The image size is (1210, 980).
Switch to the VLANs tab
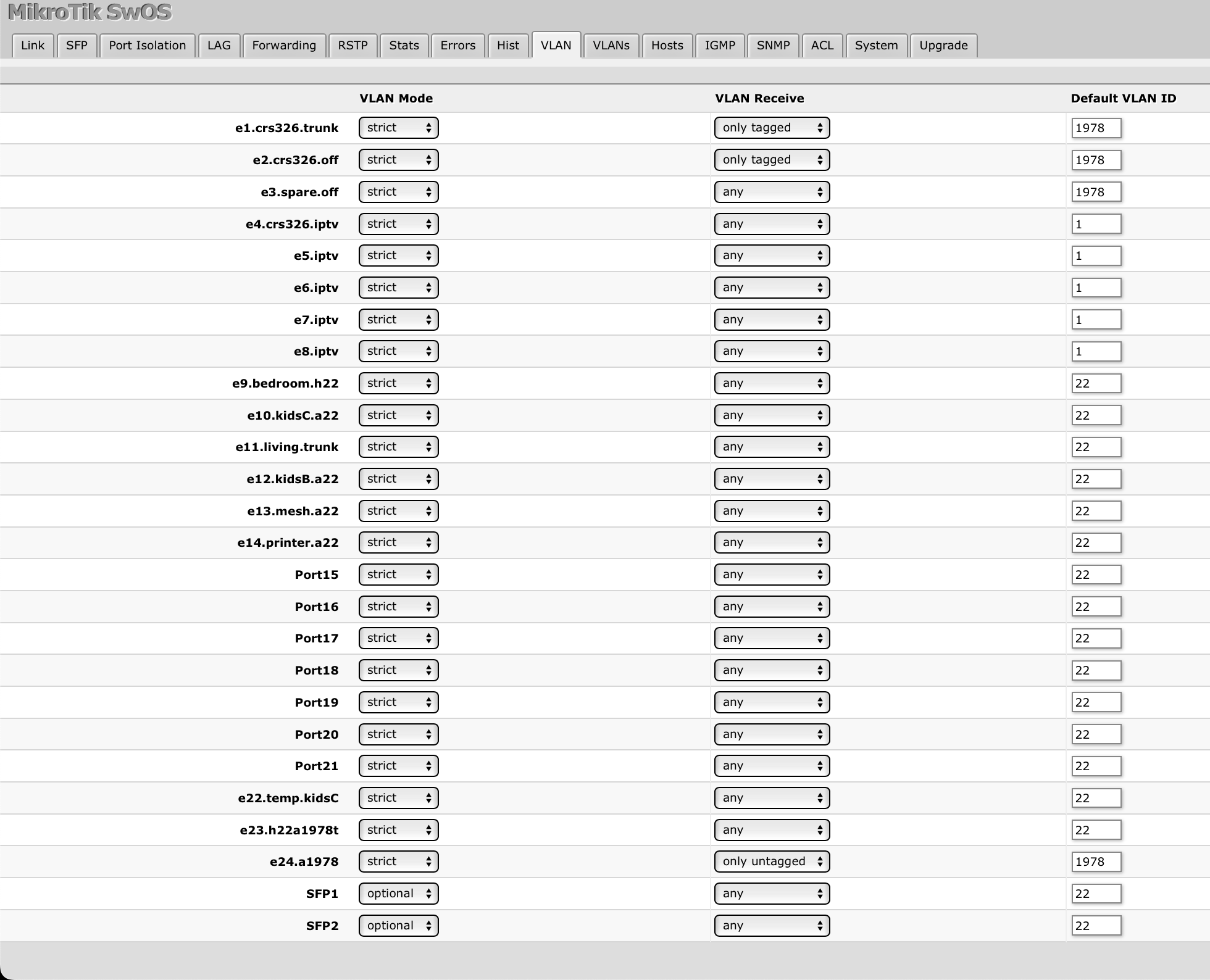pos(611,46)
